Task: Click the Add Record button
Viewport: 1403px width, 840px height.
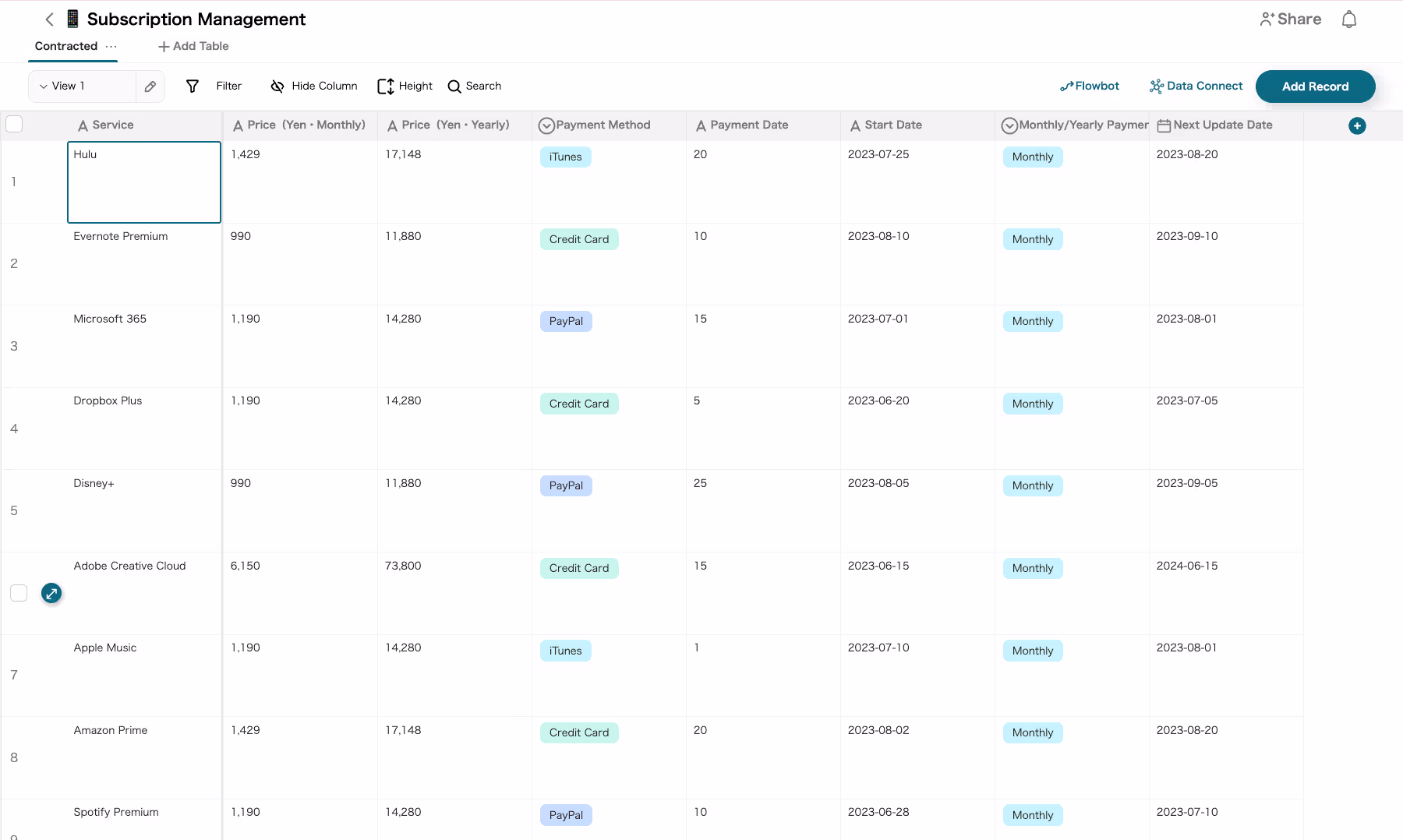Action: [1315, 86]
